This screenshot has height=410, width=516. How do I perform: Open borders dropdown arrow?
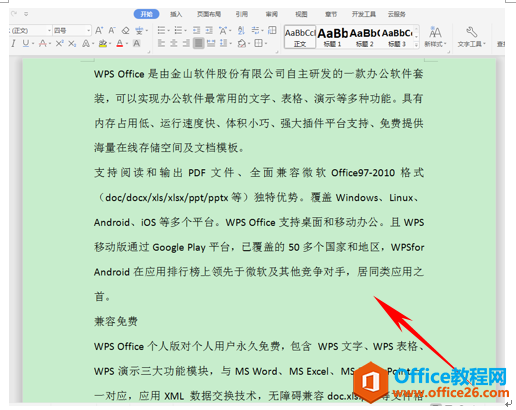266,44
